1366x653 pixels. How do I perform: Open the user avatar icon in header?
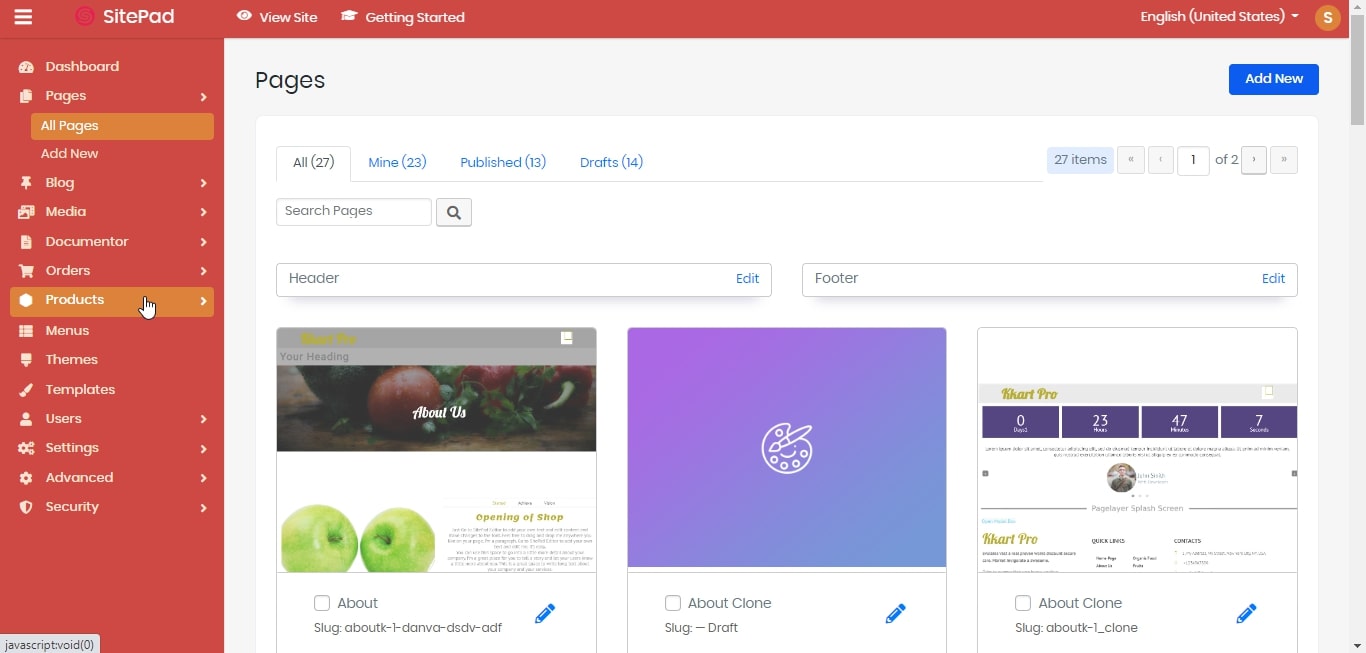[1328, 17]
